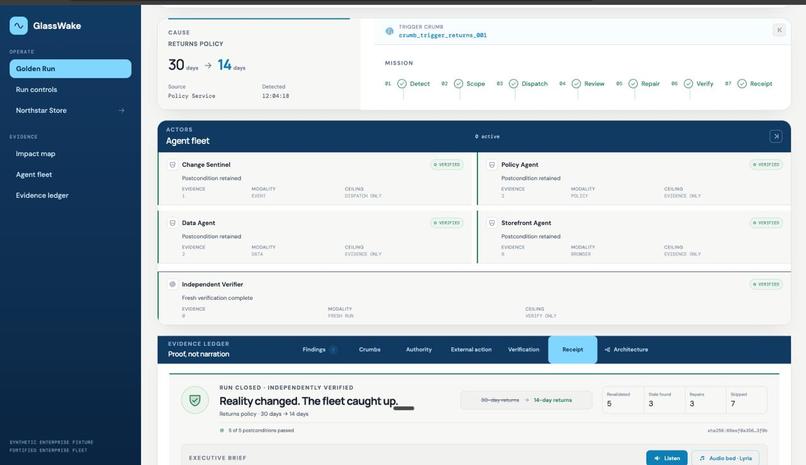Open the Architecture tab
806x465 pixels.
[626, 350]
